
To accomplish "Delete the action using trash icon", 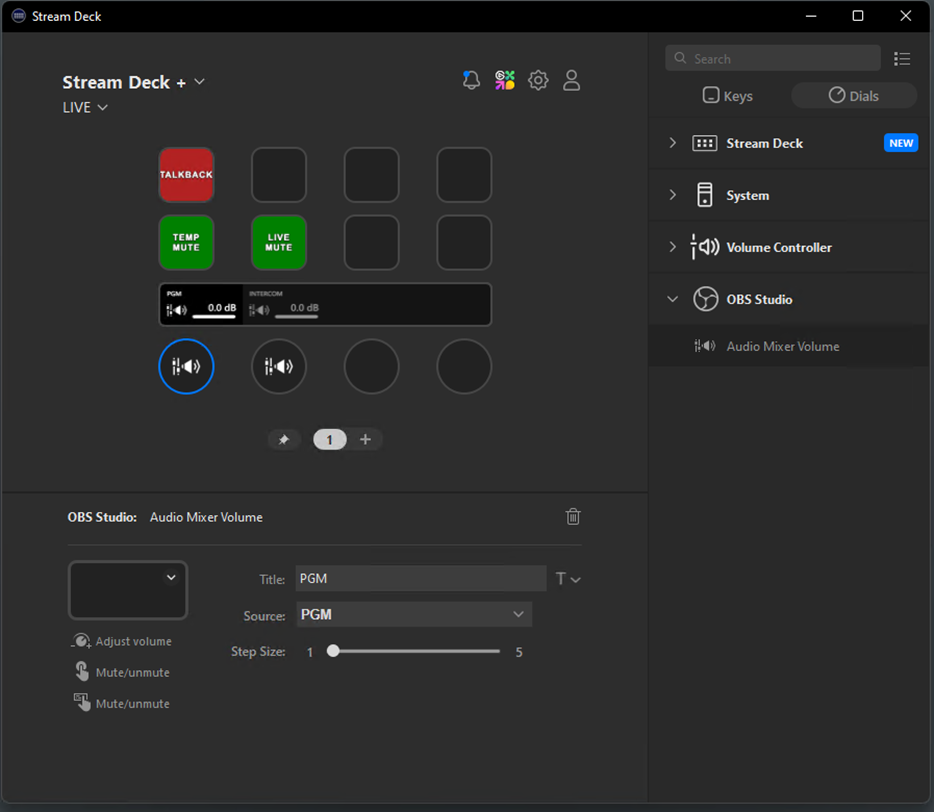I will click(573, 517).
